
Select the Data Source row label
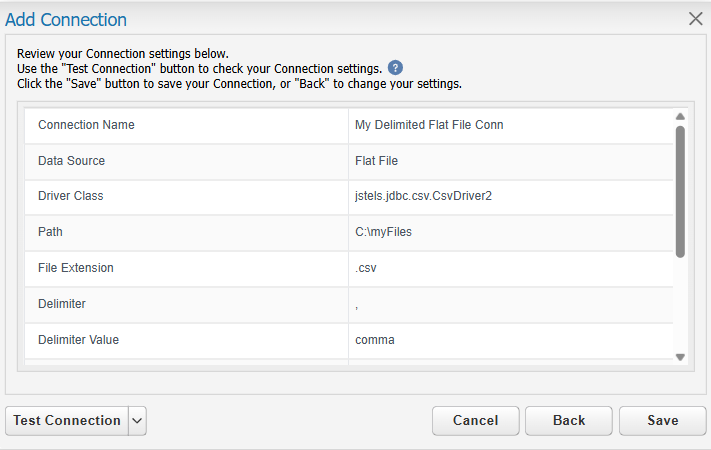(71, 161)
